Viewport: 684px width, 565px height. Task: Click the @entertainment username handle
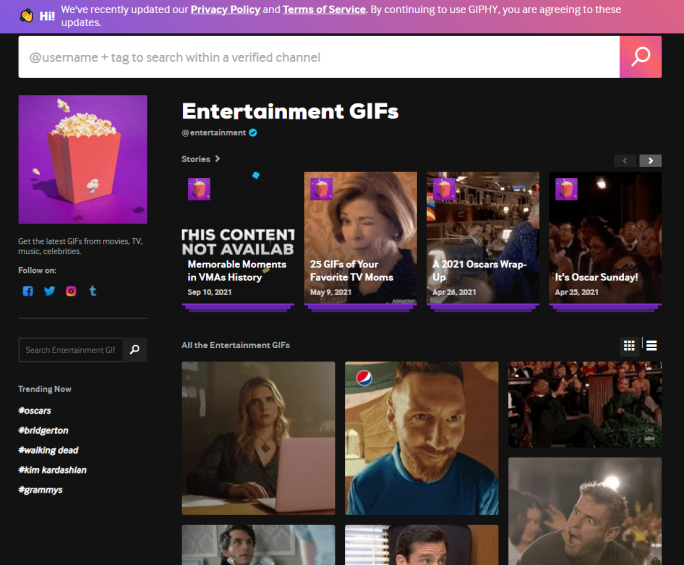pyautogui.click(x=214, y=133)
